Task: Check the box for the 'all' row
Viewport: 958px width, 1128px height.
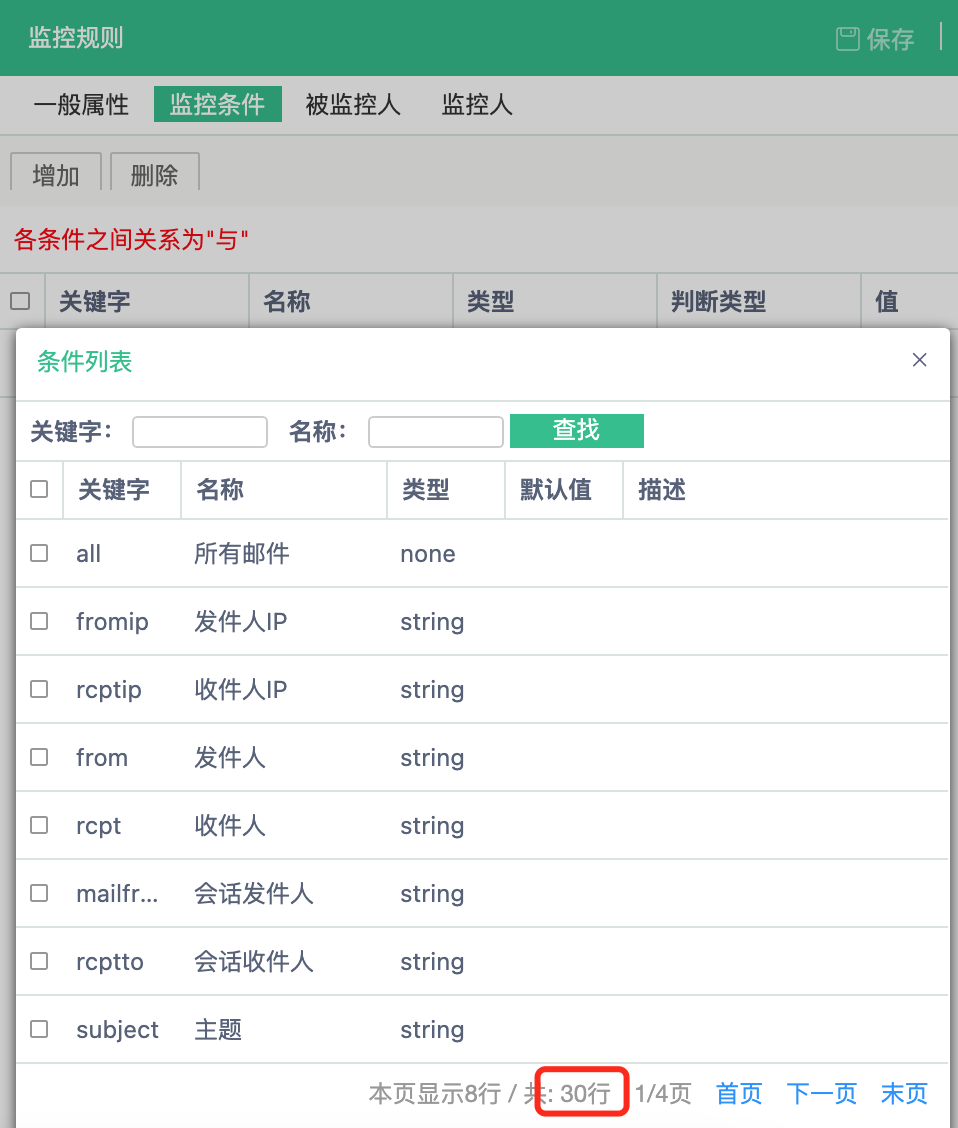Action: (39, 553)
